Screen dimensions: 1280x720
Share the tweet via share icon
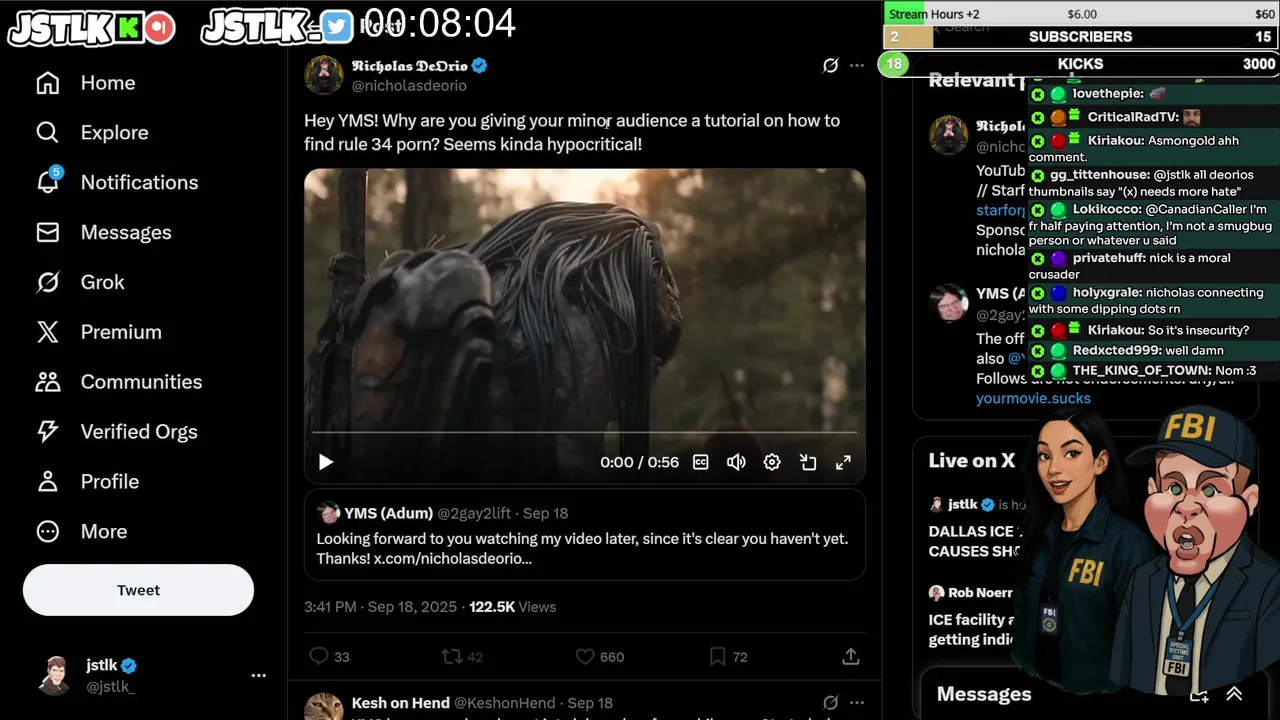click(851, 657)
